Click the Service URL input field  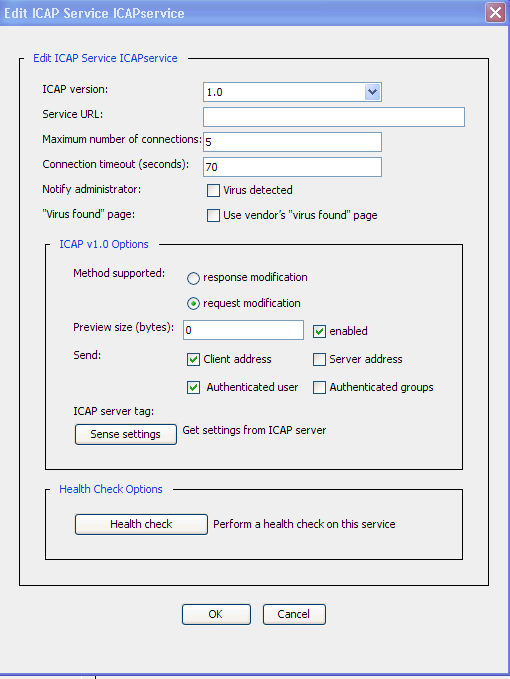tap(334, 117)
